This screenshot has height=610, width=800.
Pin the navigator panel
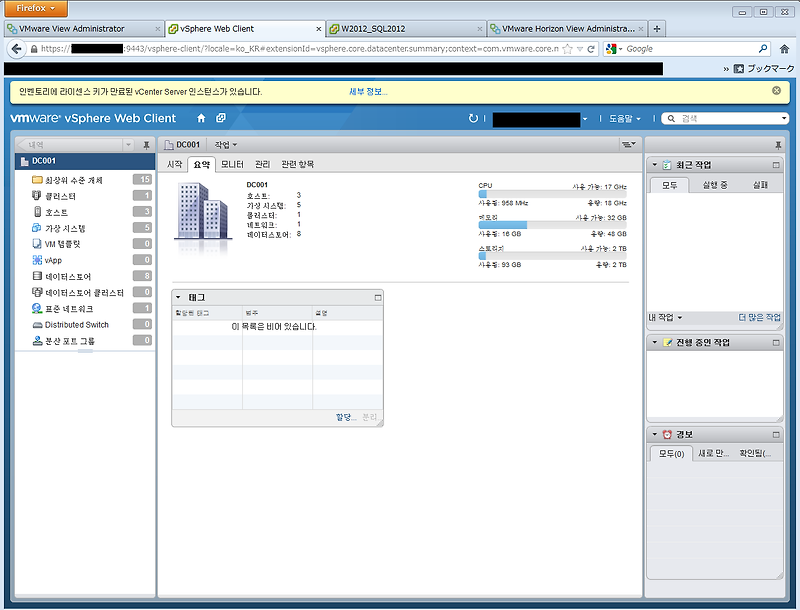(146, 145)
